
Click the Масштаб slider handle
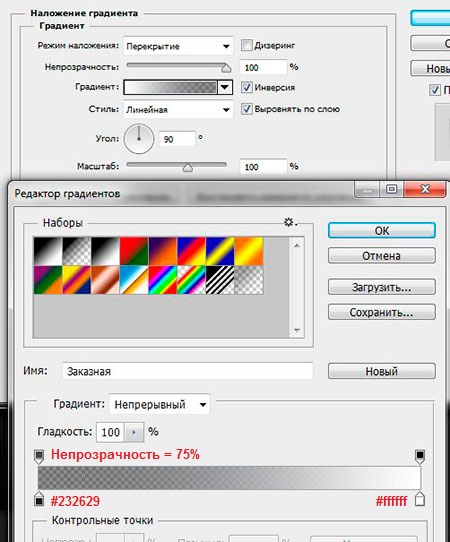pos(188,168)
